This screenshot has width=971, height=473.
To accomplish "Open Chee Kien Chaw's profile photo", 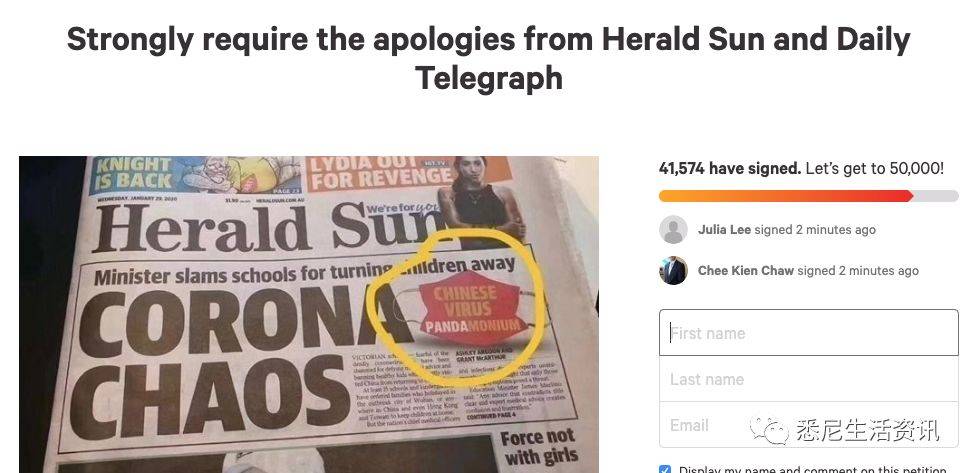I will pos(673,271).
